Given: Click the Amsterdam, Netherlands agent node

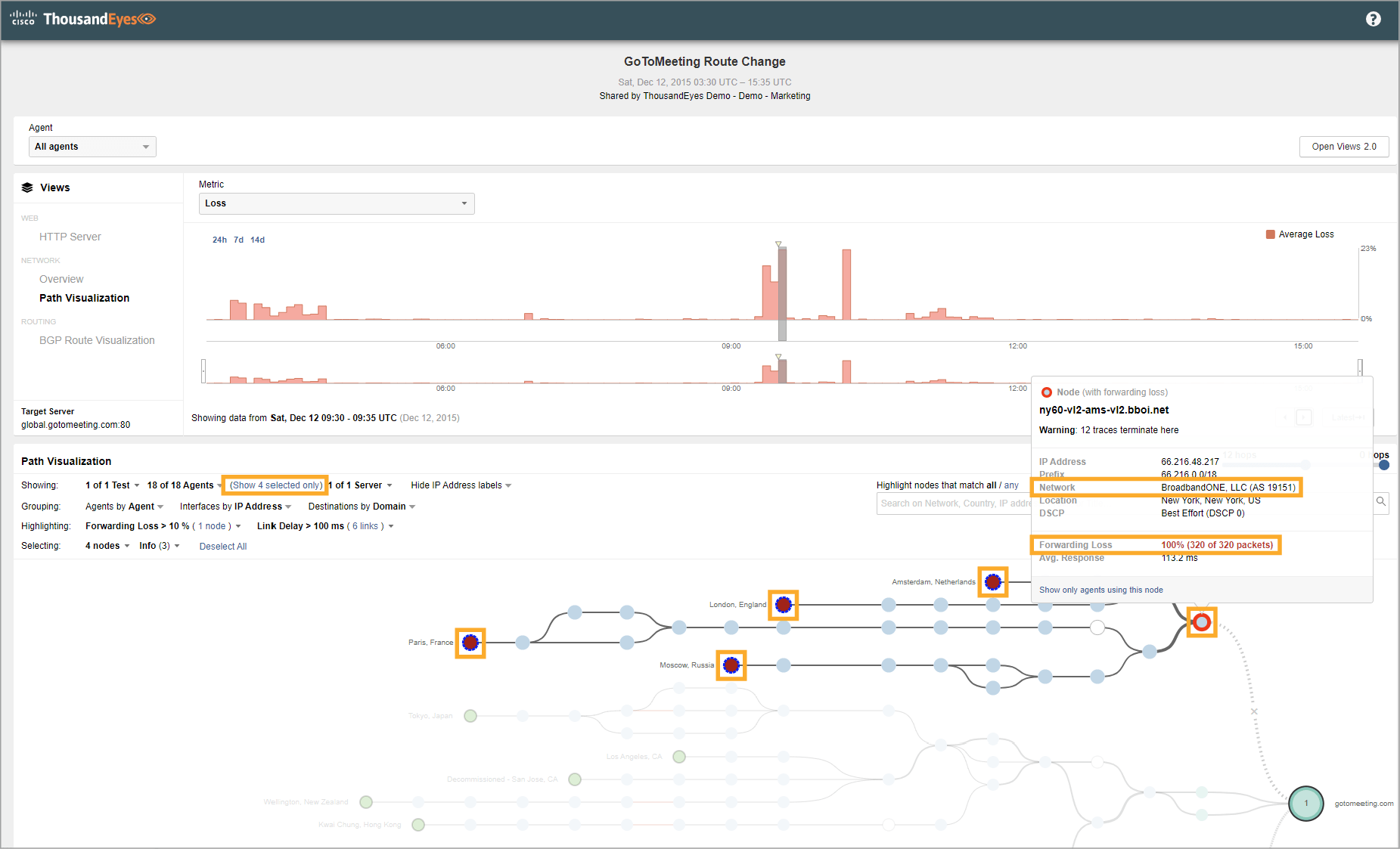Looking at the screenshot, I should [993, 582].
